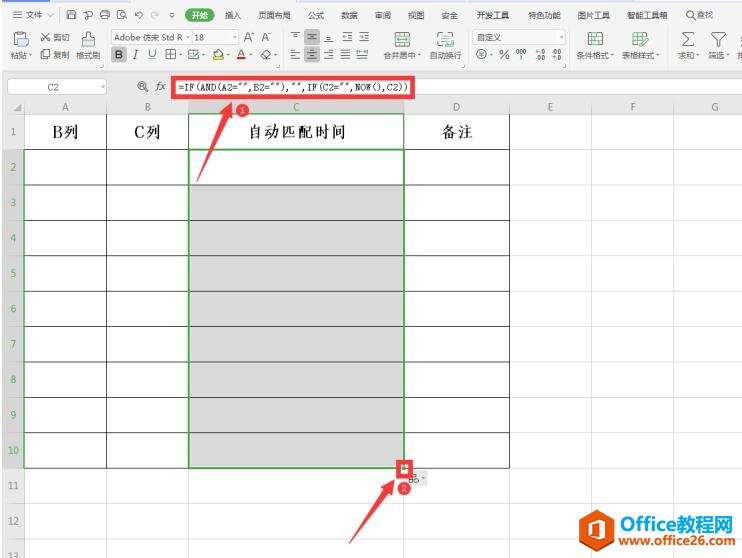Apply the yellow fill color bucket
This screenshot has height=558, width=742.
(218, 55)
